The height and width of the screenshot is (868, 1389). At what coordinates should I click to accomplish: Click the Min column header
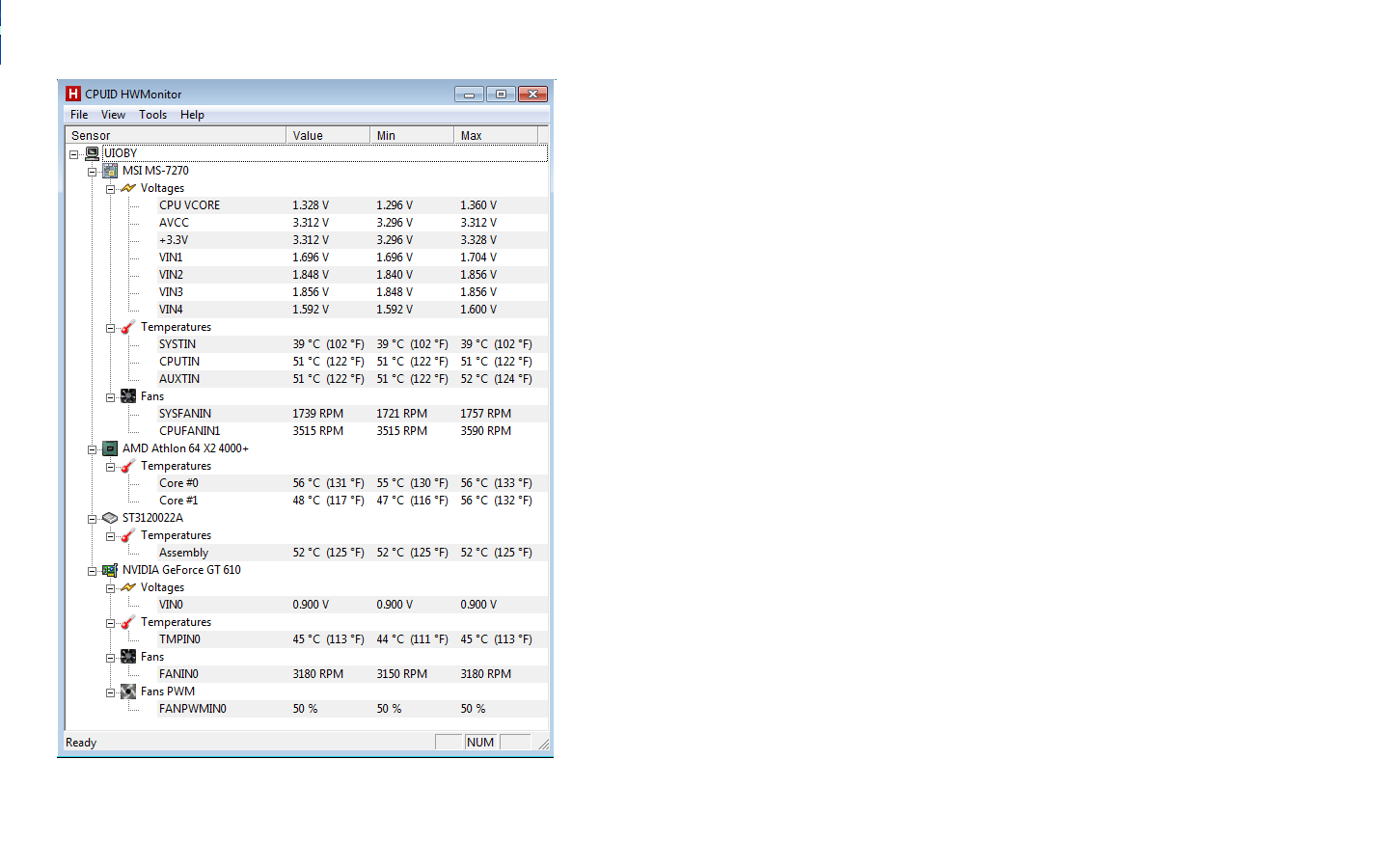412,135
